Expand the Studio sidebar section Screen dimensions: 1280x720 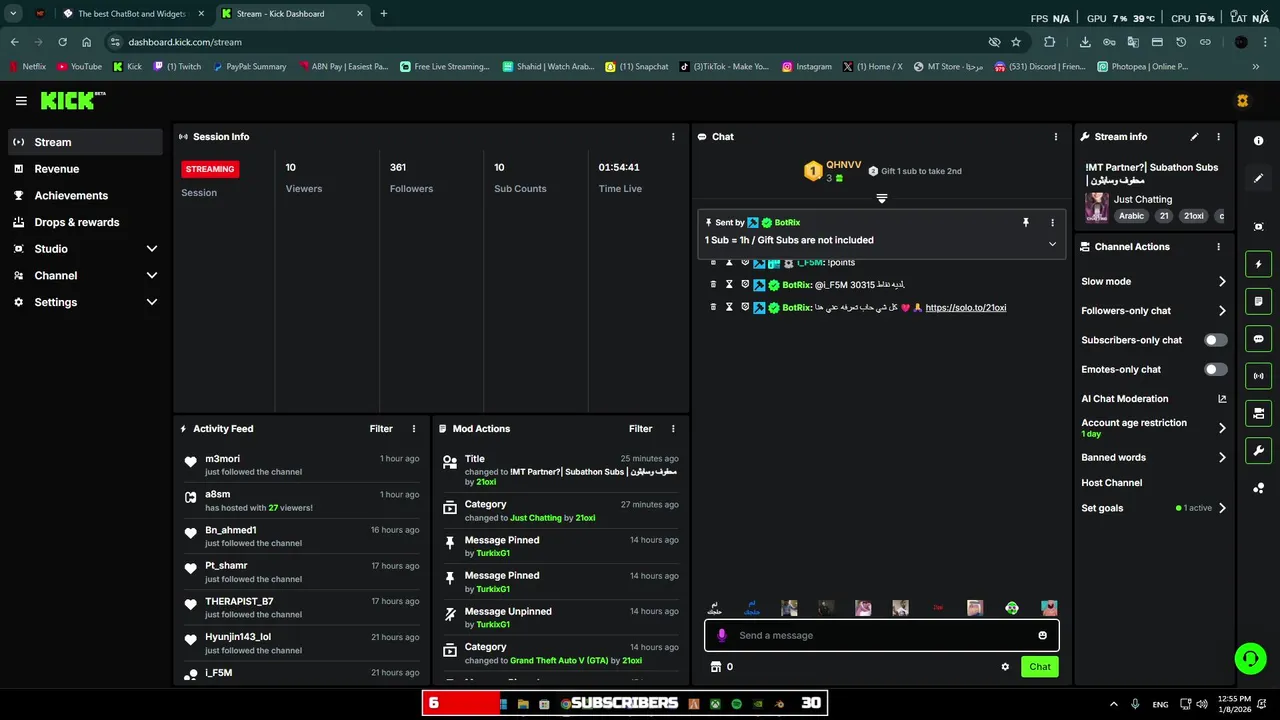(152, 249)
